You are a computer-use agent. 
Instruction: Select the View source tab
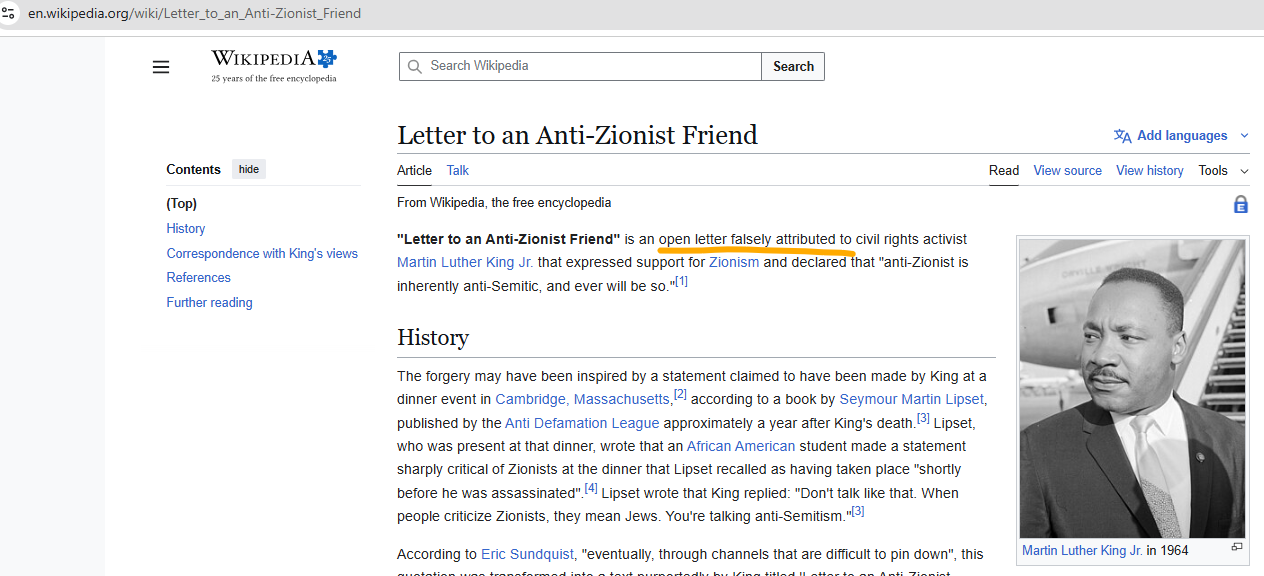pyautogui.click(x=1067, y=171)
